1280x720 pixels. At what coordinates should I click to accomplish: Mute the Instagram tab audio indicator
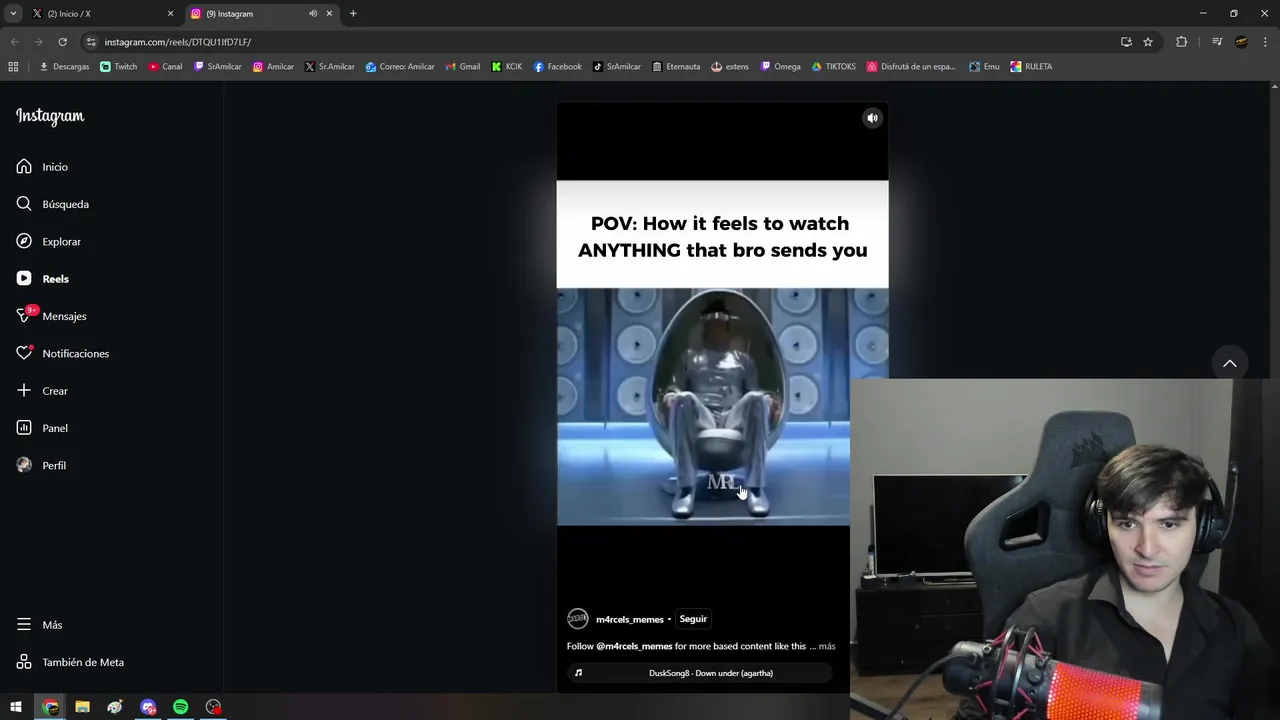[313, 14]
